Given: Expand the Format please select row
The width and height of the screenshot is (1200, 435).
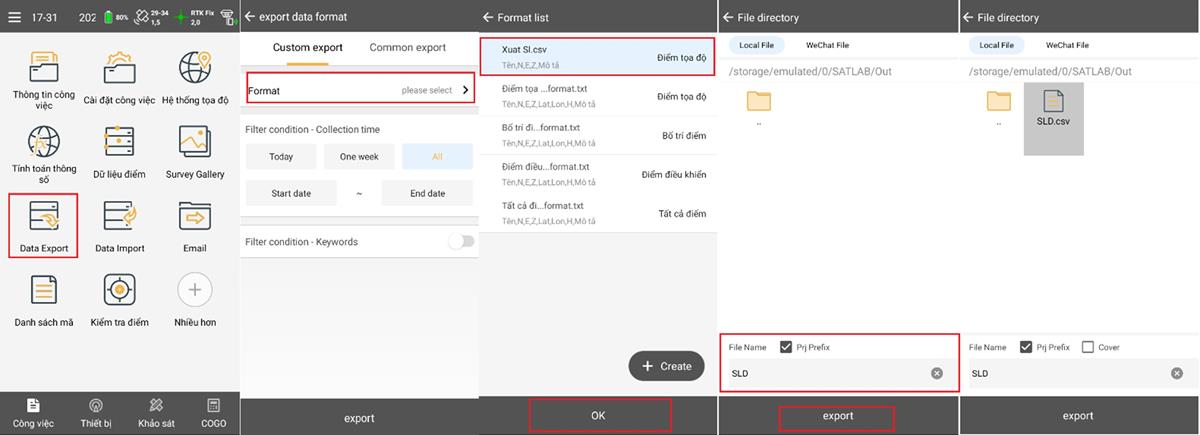Looking at the screenshot, I should pyautogui.click(x=359, y=90).
